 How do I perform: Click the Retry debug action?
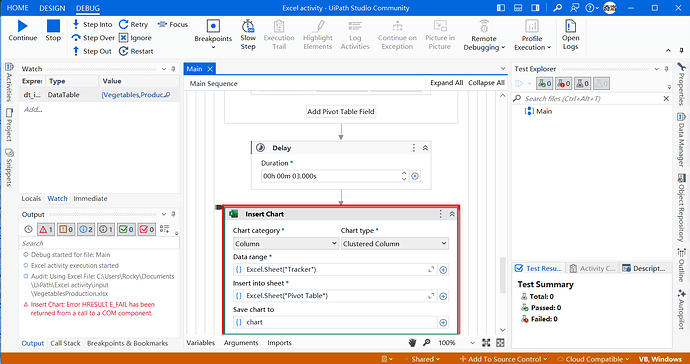[133, 24]
